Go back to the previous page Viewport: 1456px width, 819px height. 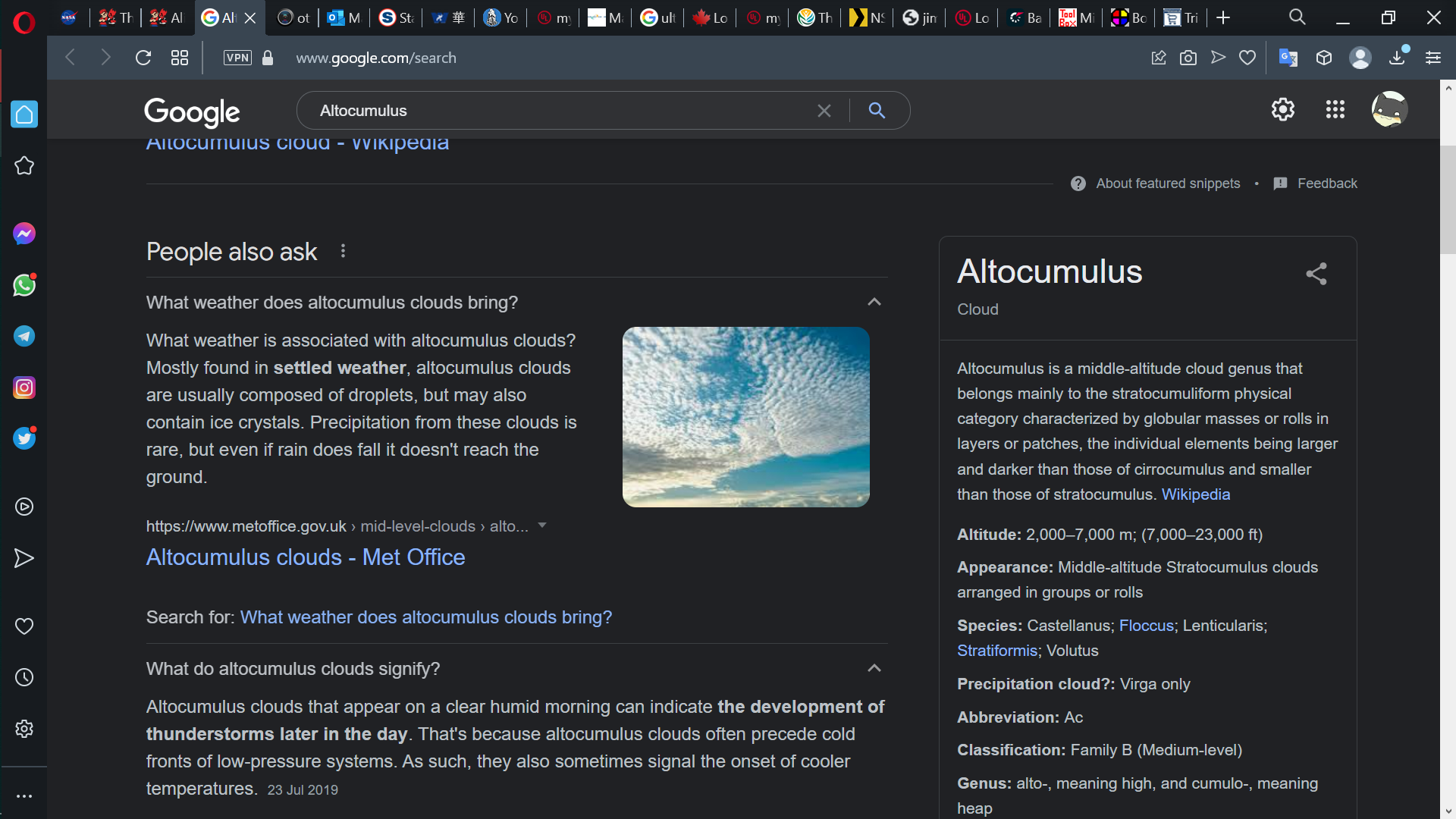pyautogui.click(x=71, y=58)
